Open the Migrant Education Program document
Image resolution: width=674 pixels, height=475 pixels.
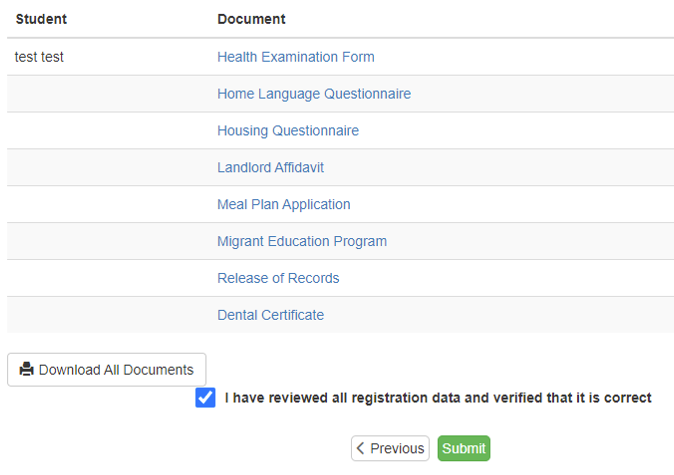(x=301, y=242)
